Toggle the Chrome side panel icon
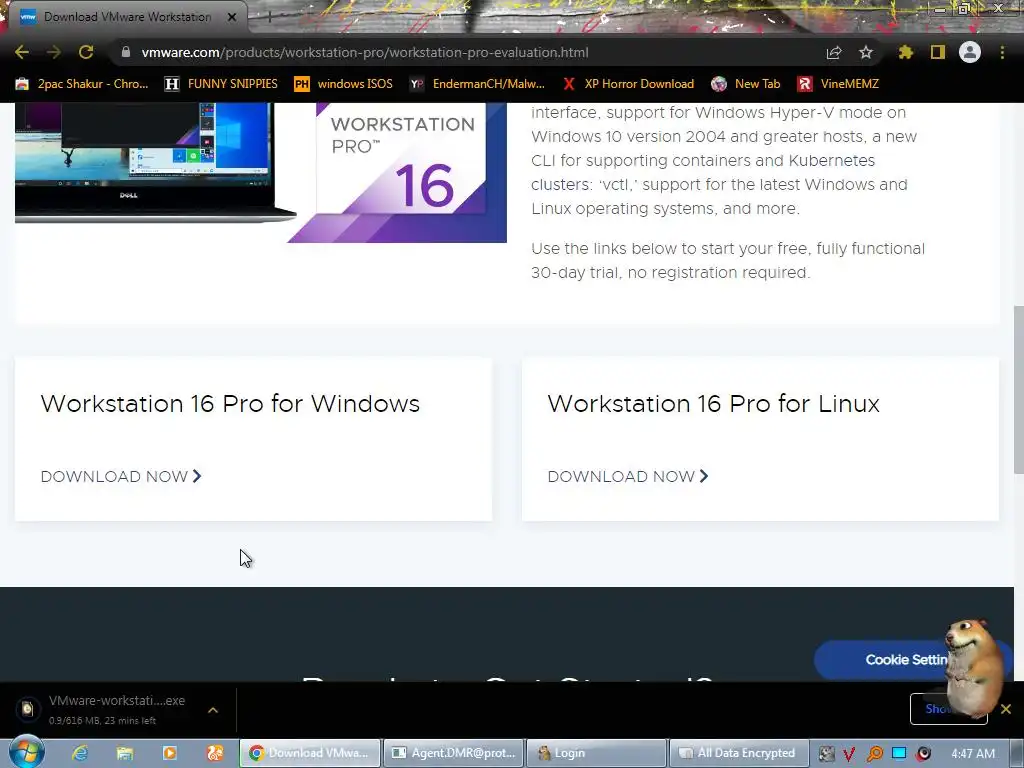 point(938,52)
